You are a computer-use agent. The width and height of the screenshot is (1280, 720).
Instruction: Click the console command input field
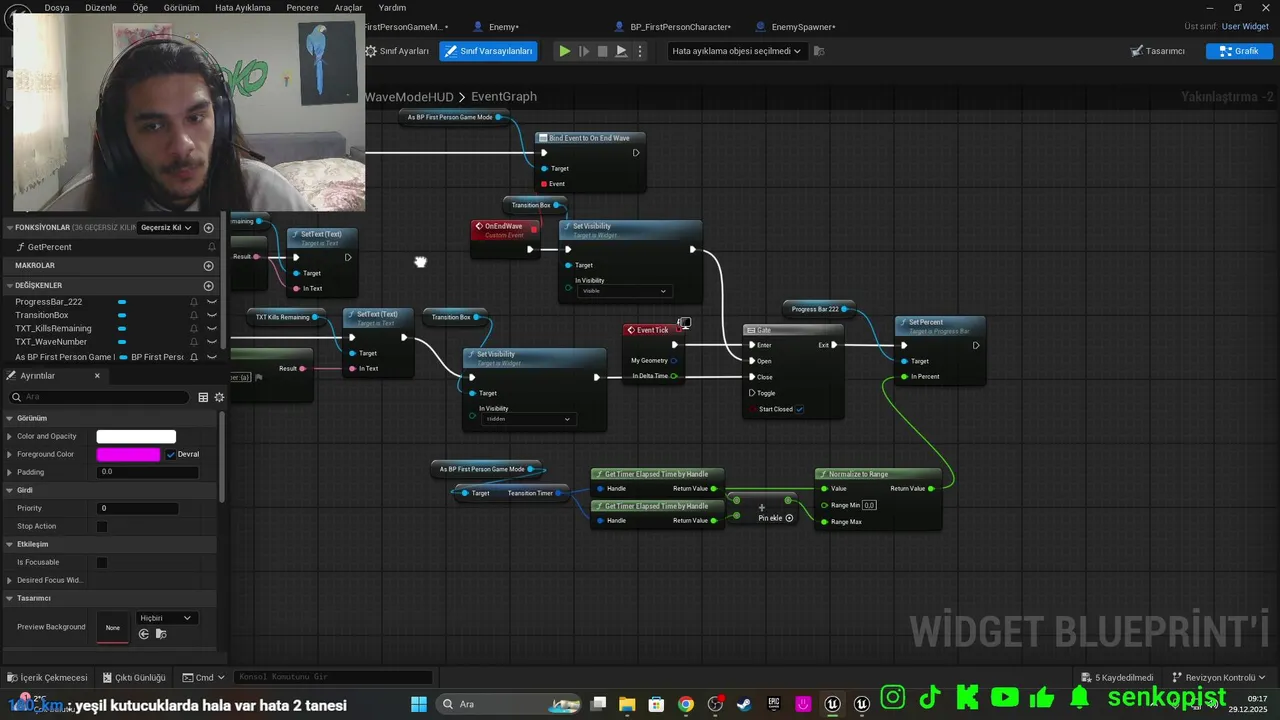pos(334,677)
